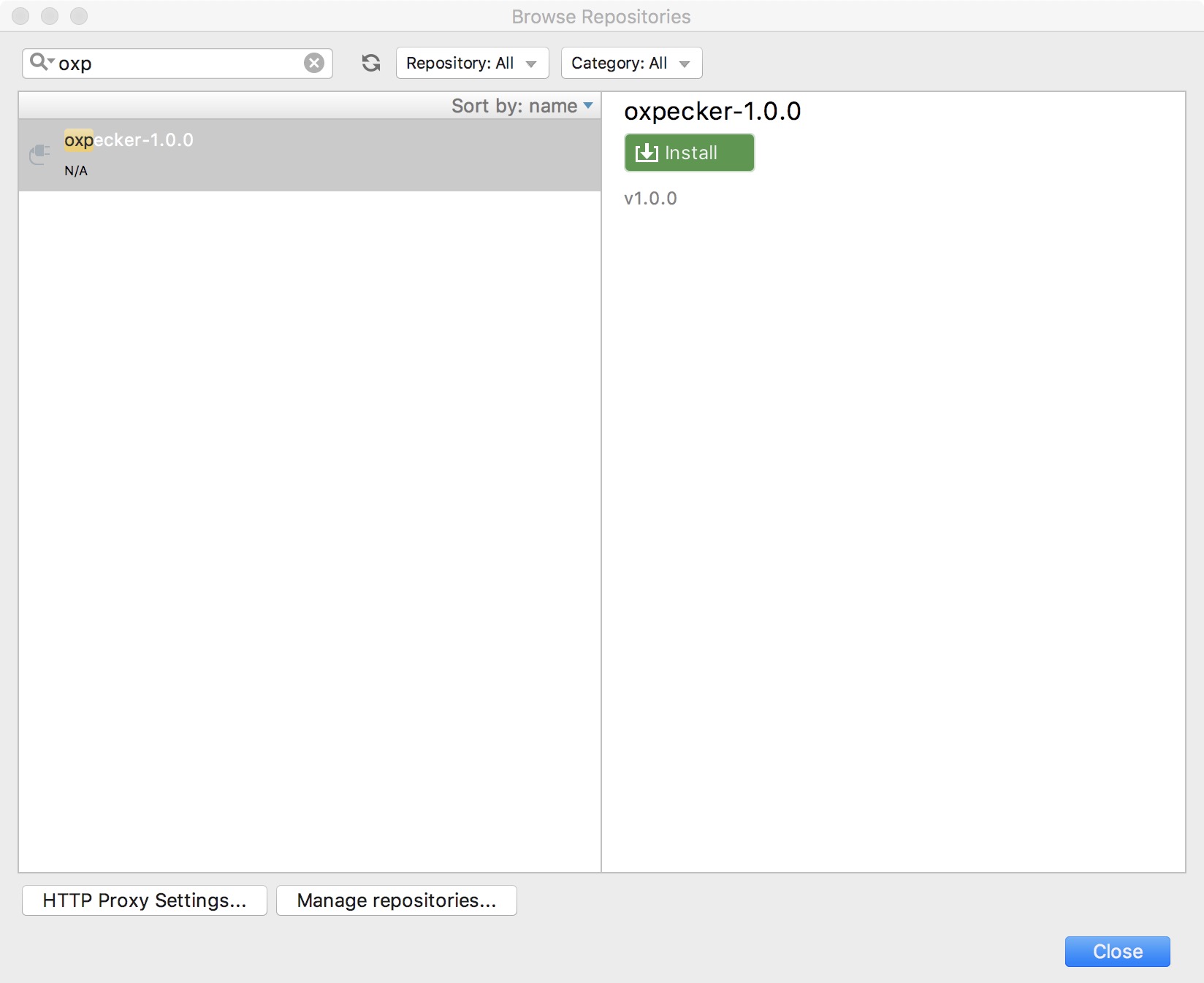Close the Browse Repositories dialog
1204x983 pixels.
(1118, 952)
